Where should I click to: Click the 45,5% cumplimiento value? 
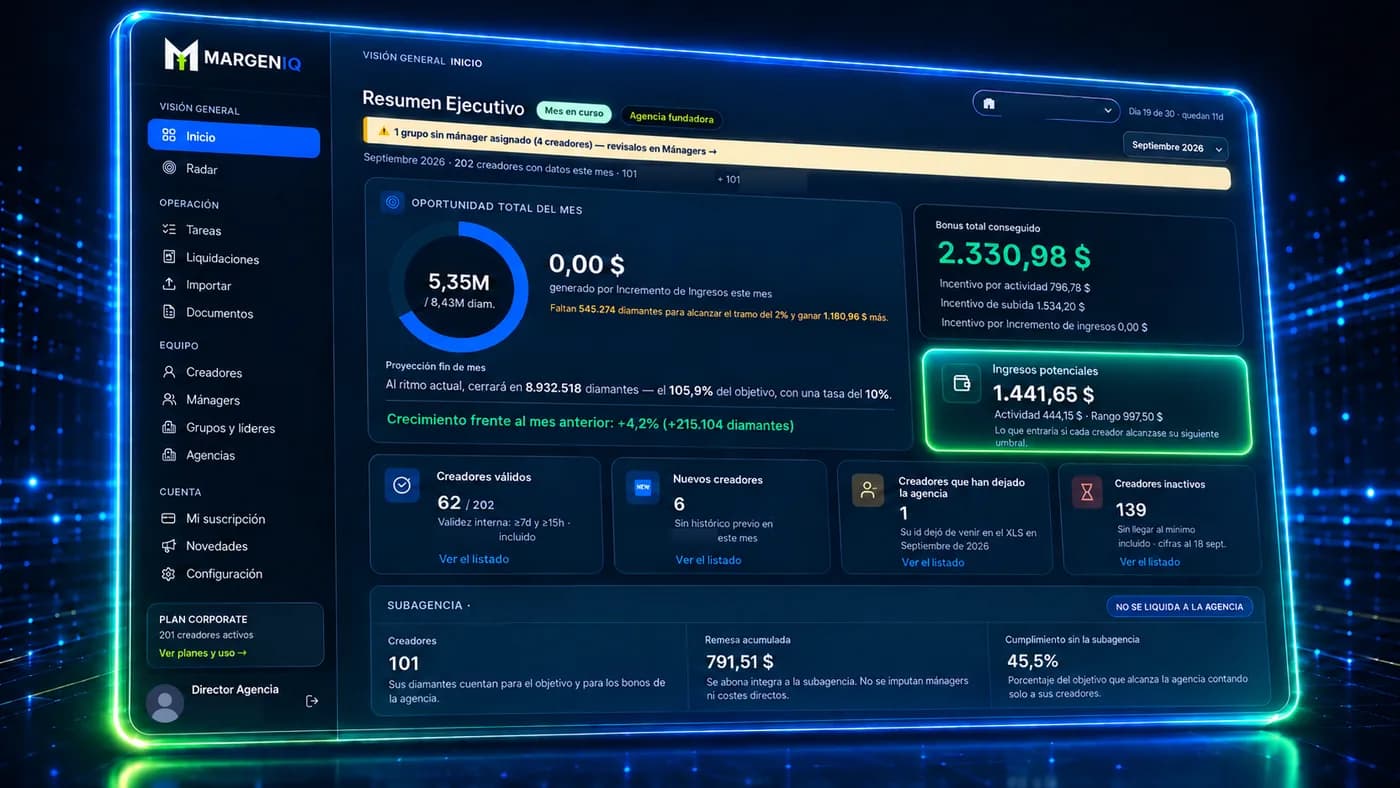pyautogui.click(x=1032, y=661)
